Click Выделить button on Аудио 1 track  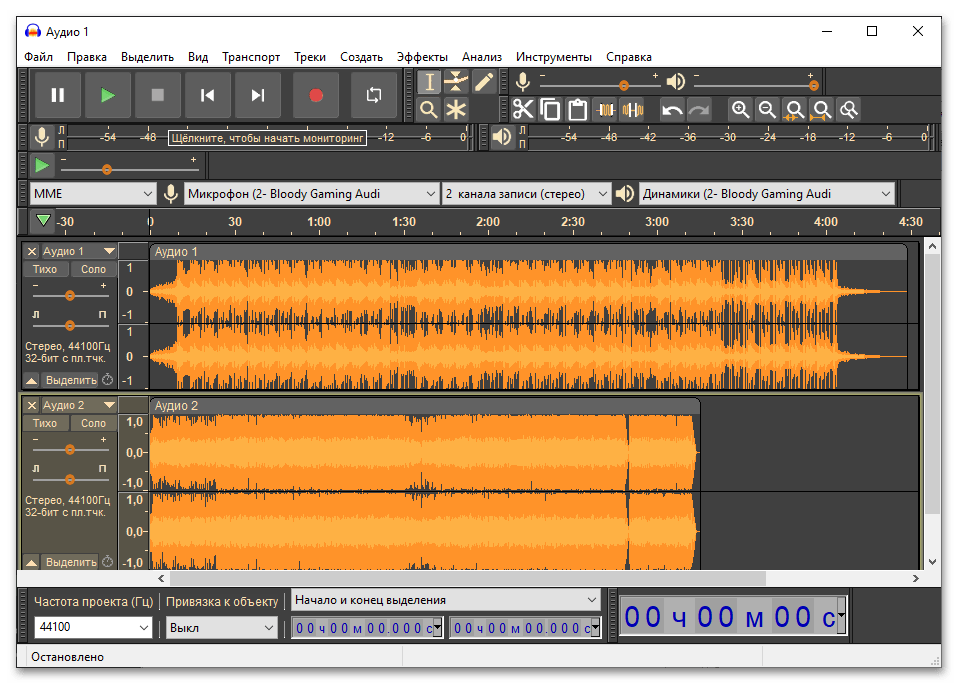click(x=71, y=380)
